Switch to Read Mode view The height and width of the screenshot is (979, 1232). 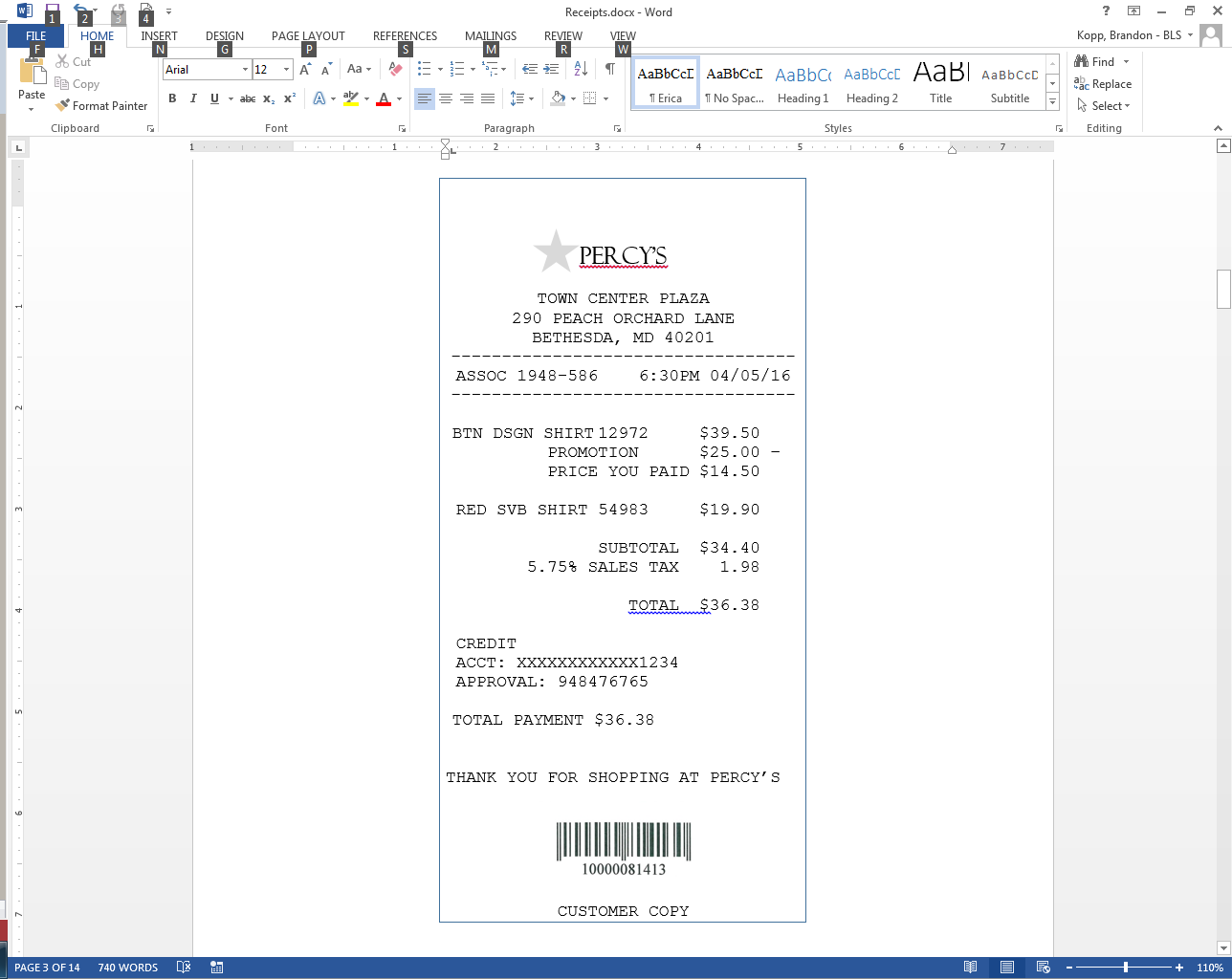[971, 968]
